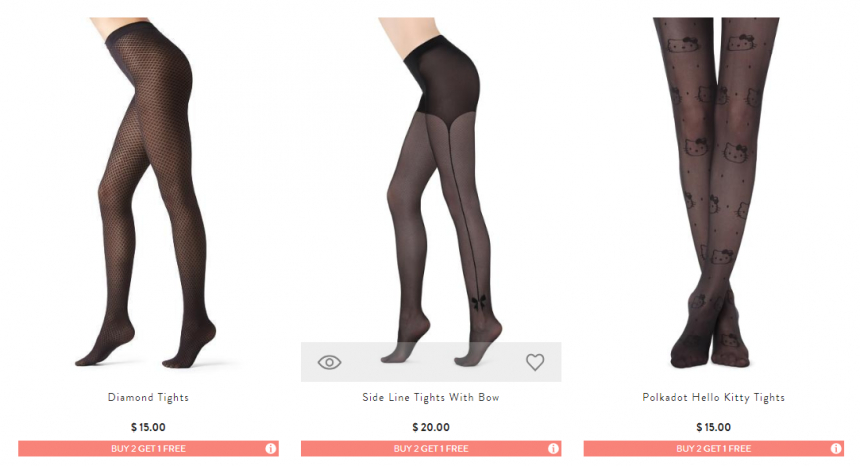Select Buy 2 Get 1 Free under Side Line Tights
This screenshot has width=860, height=466.
pos(431,448)
